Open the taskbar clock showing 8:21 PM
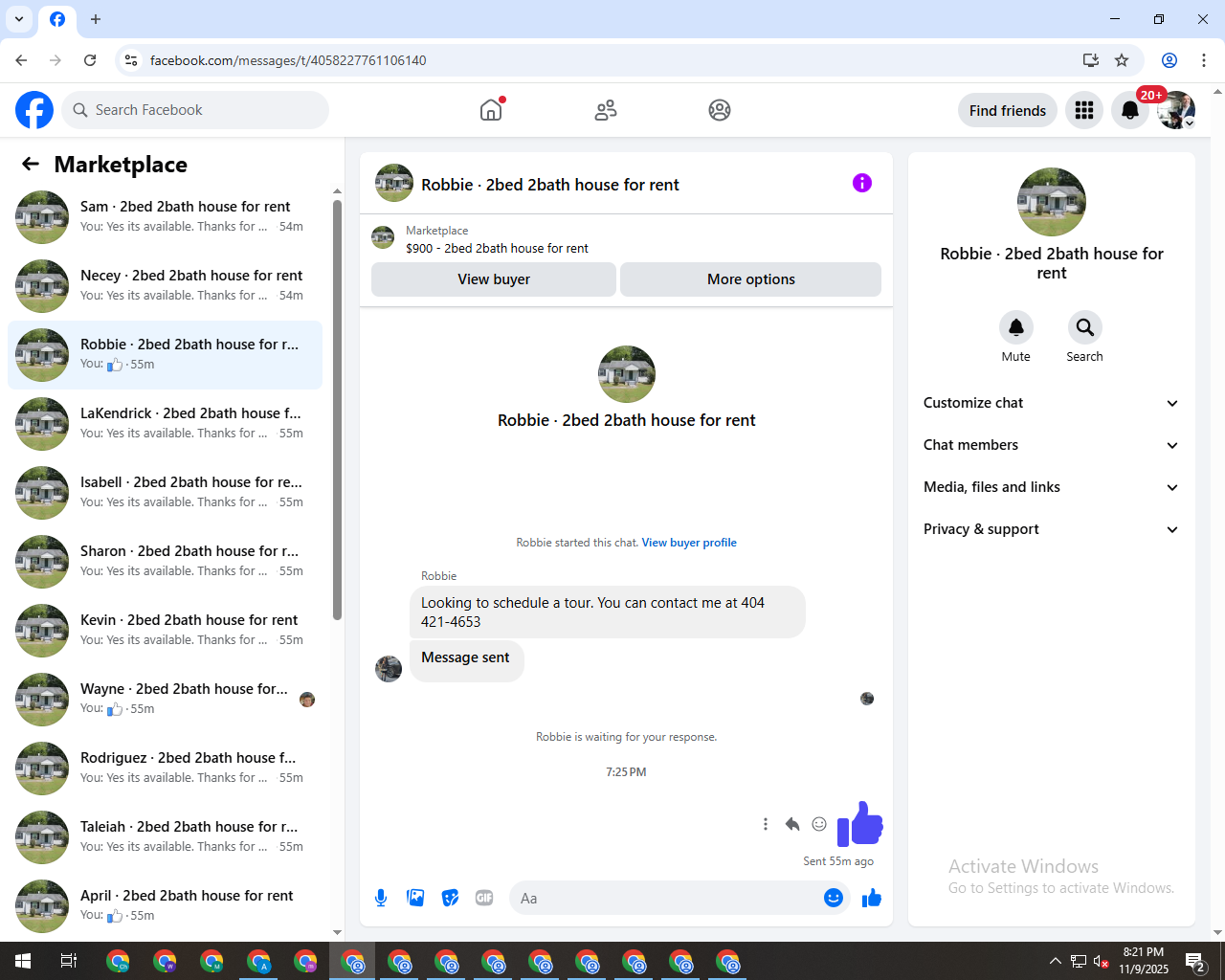1225x980 pixels. point(1144,961)
